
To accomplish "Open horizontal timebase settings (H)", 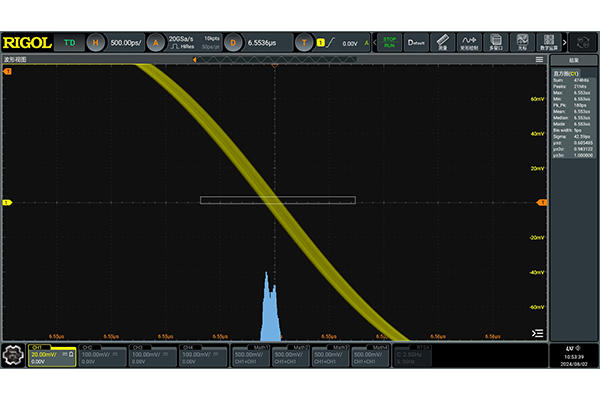I will [x=96, y=43].
